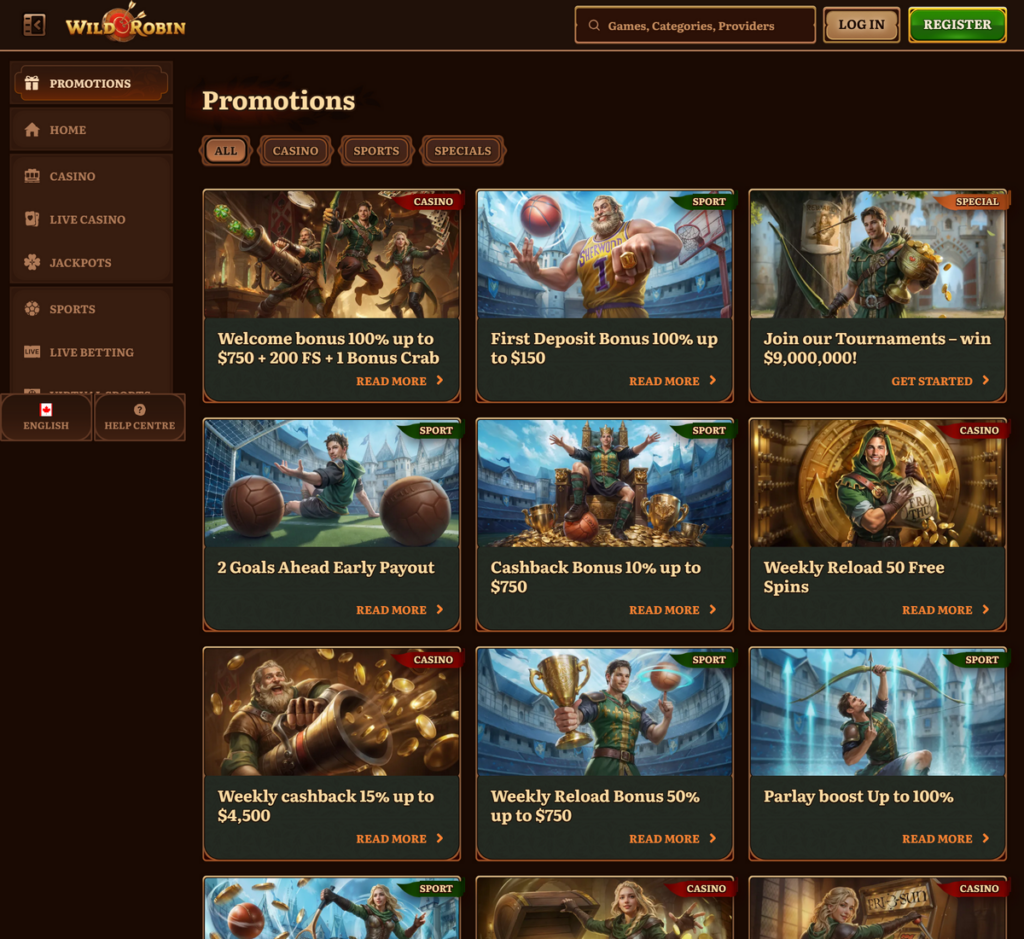Image resolution: width=1024 pixels, height=939 pixels.
Task: Open Live Casino in sidebar
Action: (91, 219)
